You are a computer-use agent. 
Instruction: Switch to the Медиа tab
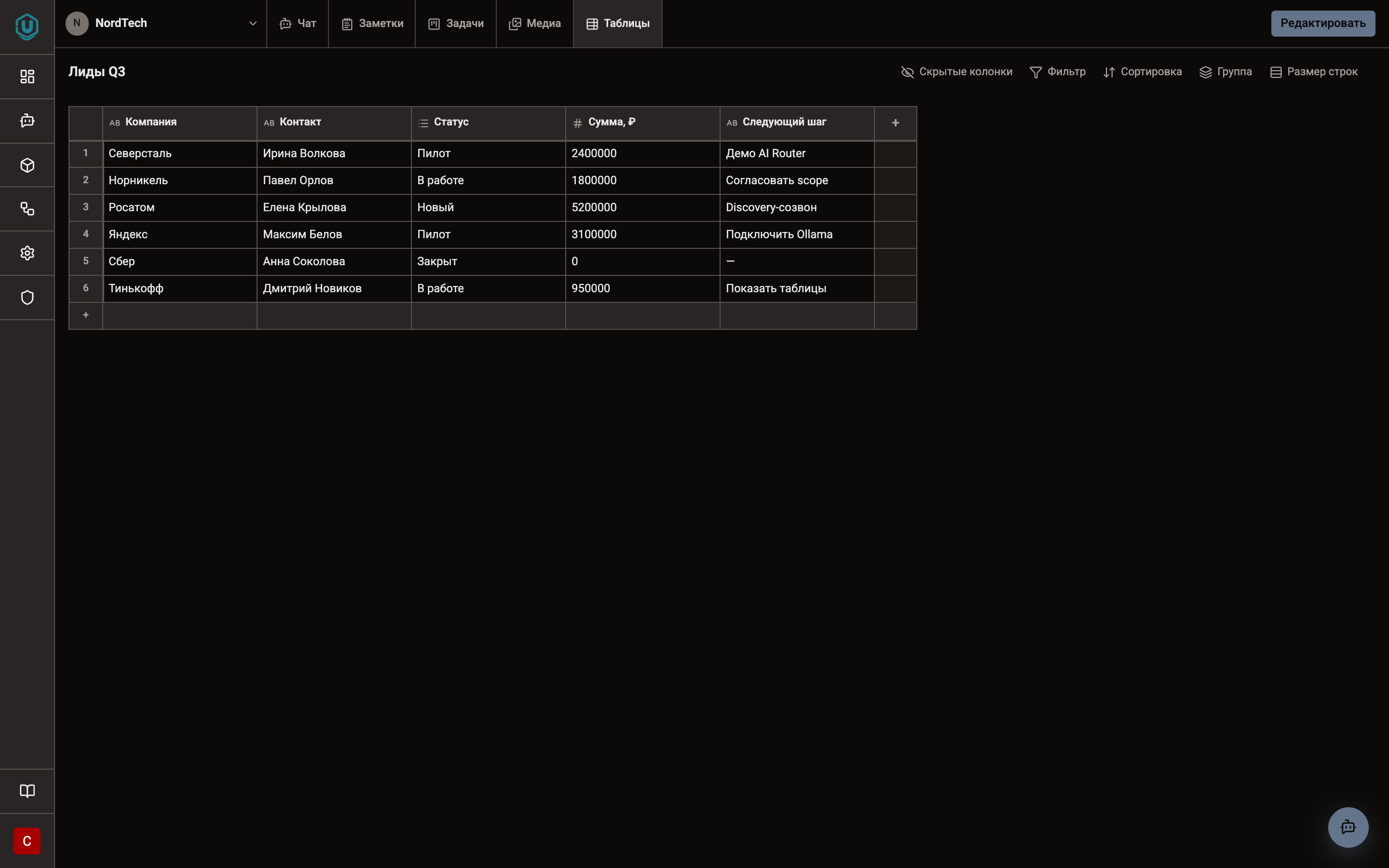click(x=534, y=24)
